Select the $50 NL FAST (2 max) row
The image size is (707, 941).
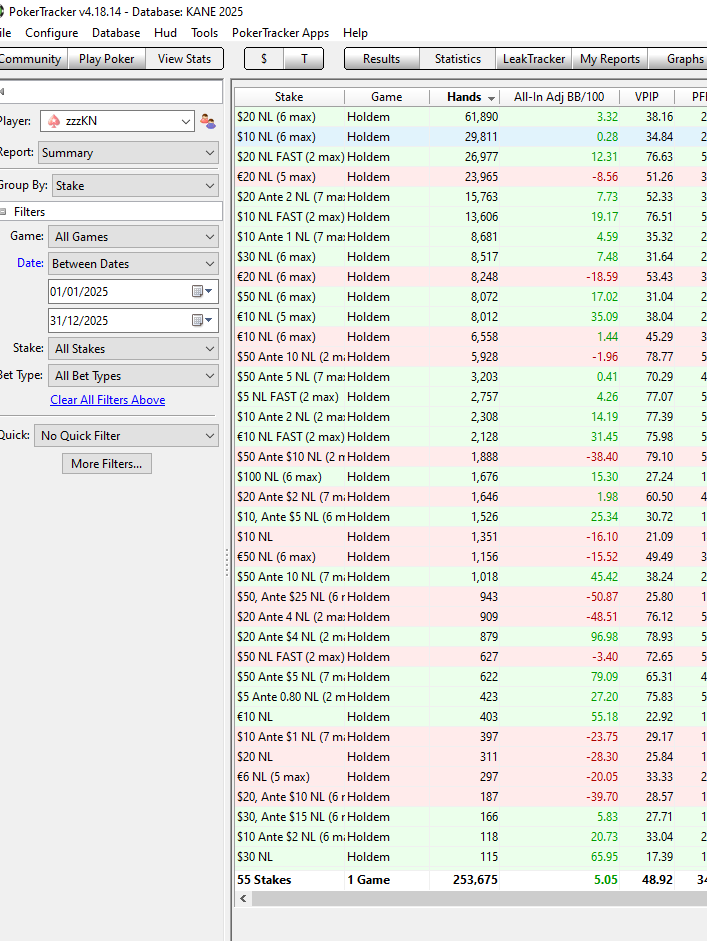471,657
